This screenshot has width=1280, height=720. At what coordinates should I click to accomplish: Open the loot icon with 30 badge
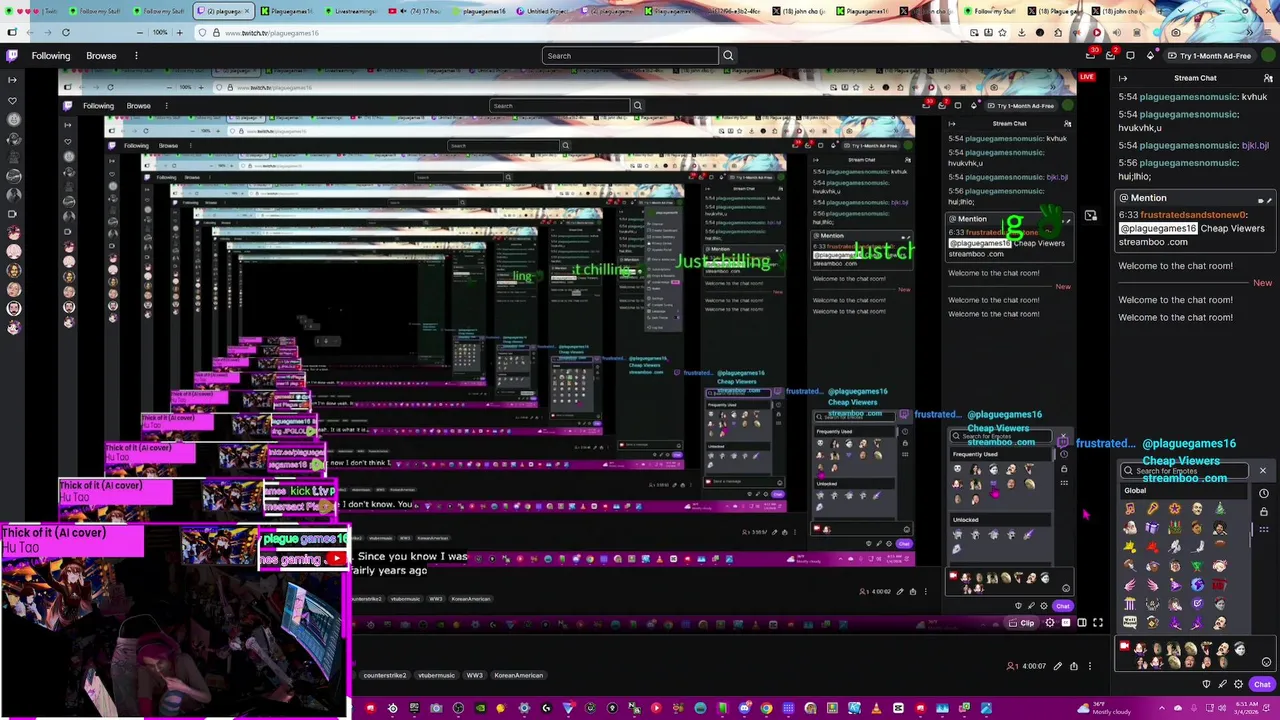pos(1091,55)
